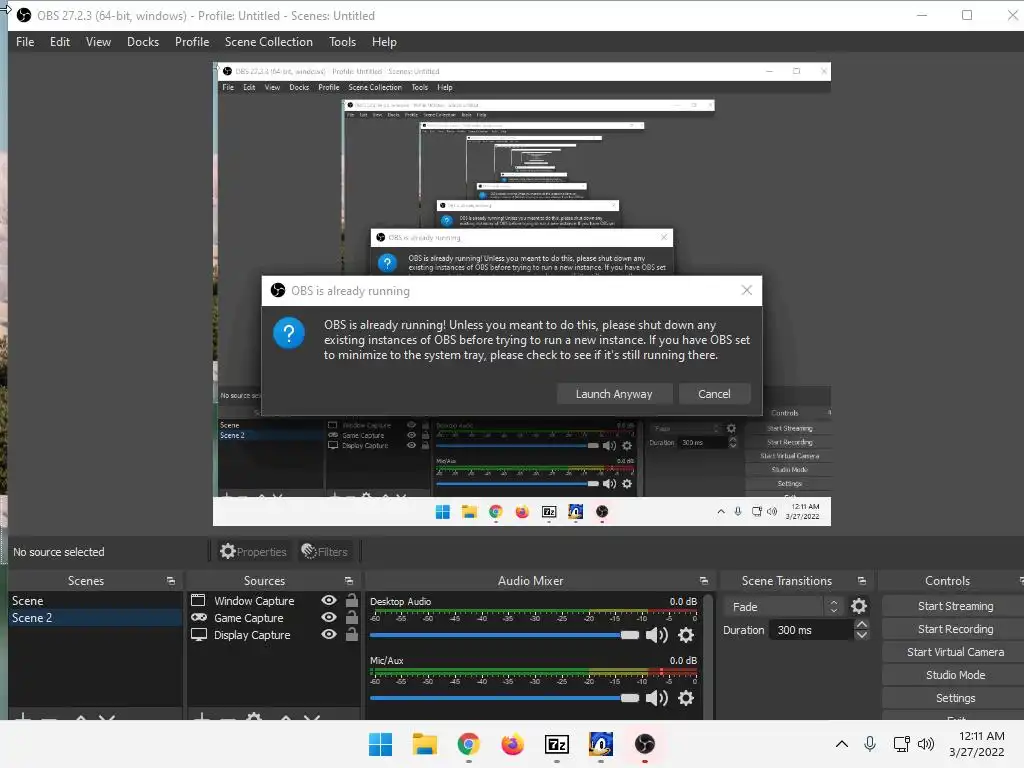This screenshot has height=768, width=1024.
Task: Open the Docks menu
Action: [x=143, y=42]
